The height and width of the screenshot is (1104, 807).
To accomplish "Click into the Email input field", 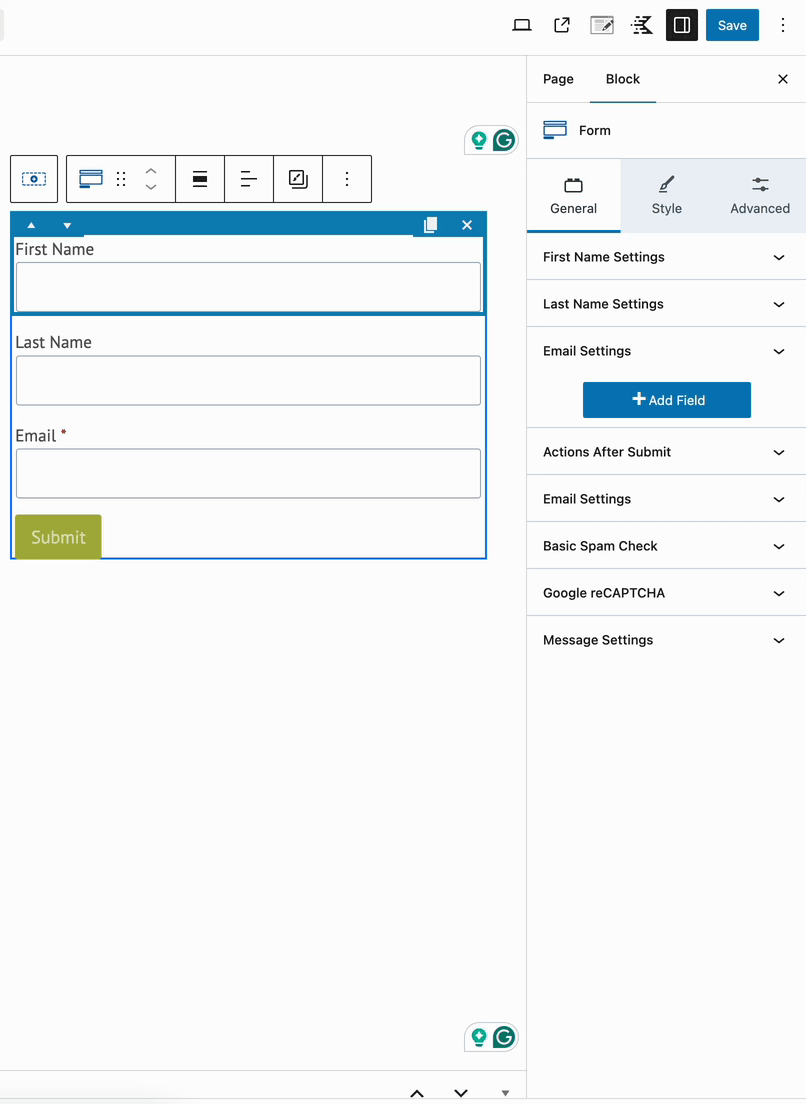I will [248, 473].
